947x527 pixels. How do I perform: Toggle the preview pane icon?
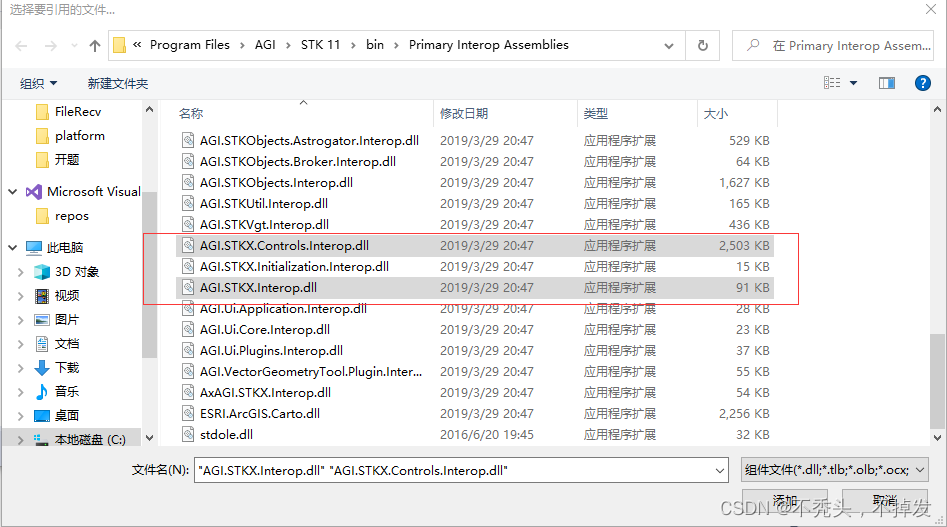887,83
